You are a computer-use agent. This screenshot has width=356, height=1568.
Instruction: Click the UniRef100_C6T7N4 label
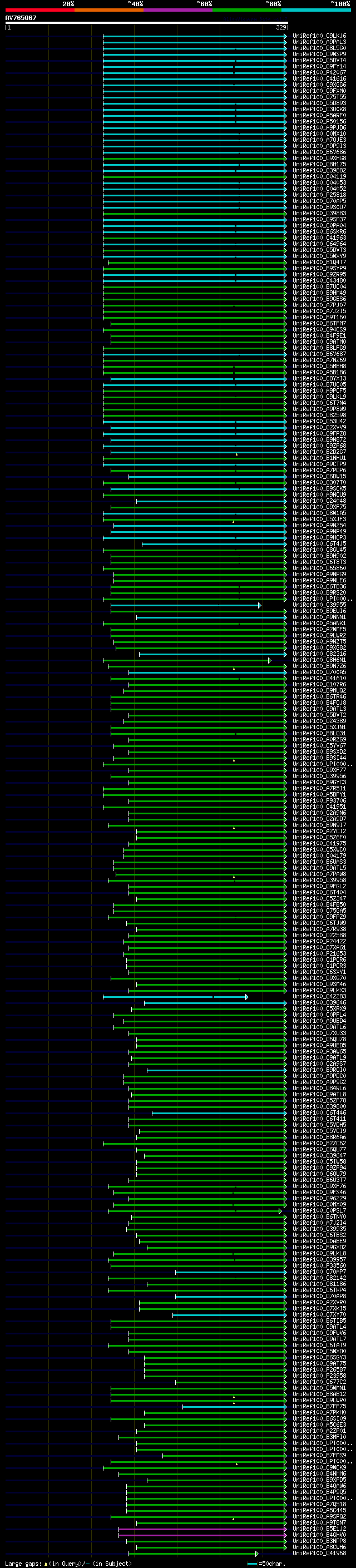coord(319,403)
